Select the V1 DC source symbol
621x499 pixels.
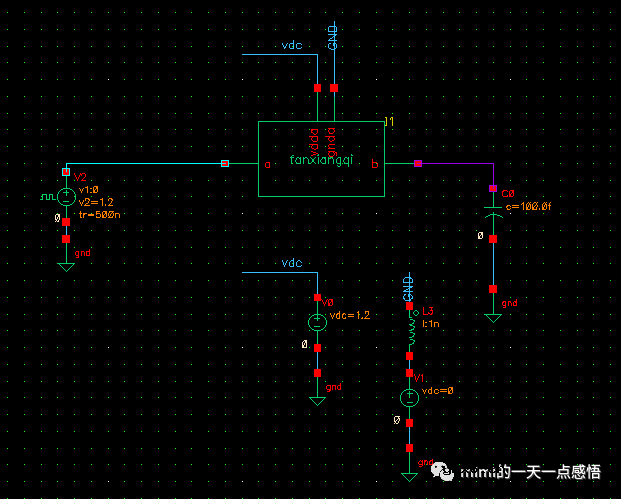[409, 397]
